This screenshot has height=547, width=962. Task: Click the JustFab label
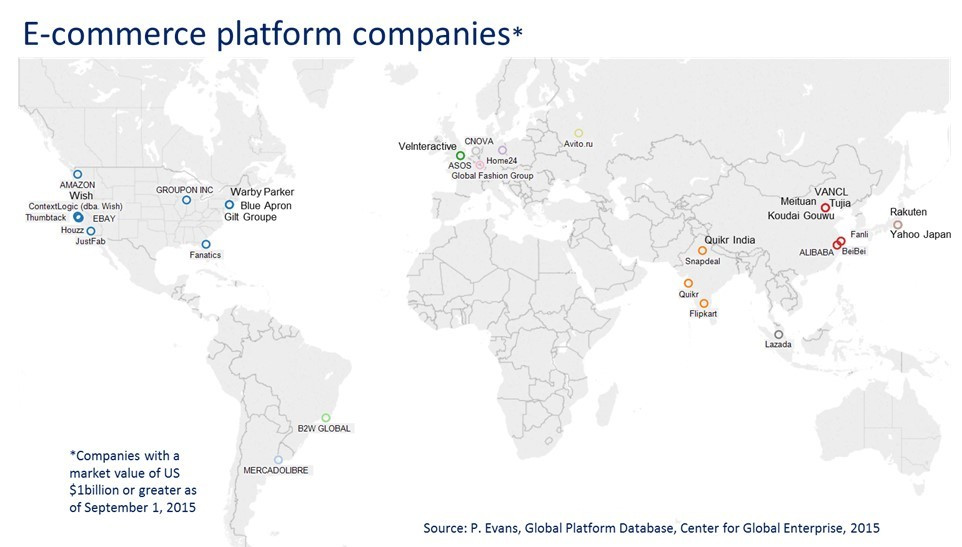coord(90,241)
